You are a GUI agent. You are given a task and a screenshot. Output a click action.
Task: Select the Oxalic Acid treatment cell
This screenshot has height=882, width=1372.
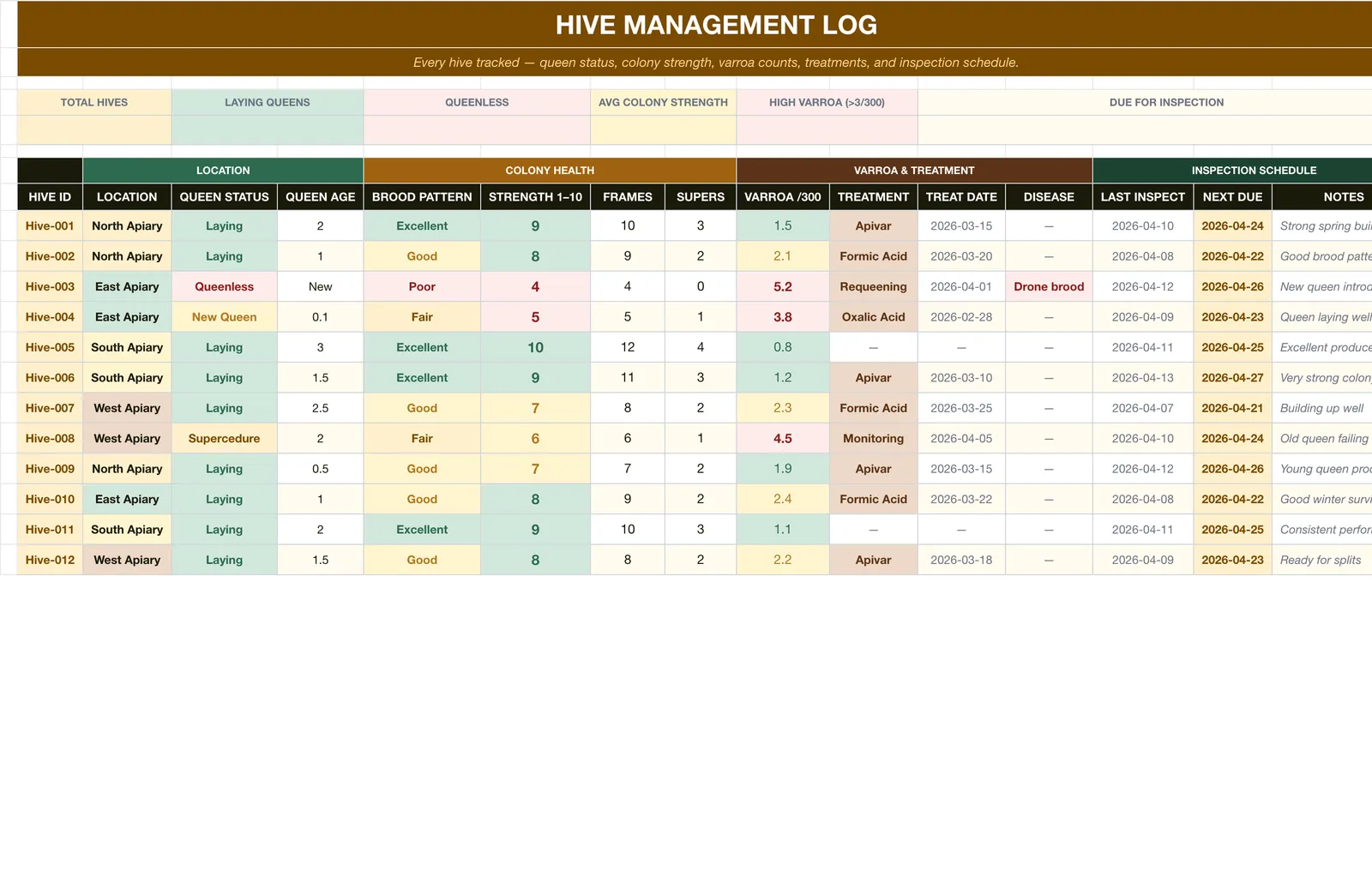[873, 317]
